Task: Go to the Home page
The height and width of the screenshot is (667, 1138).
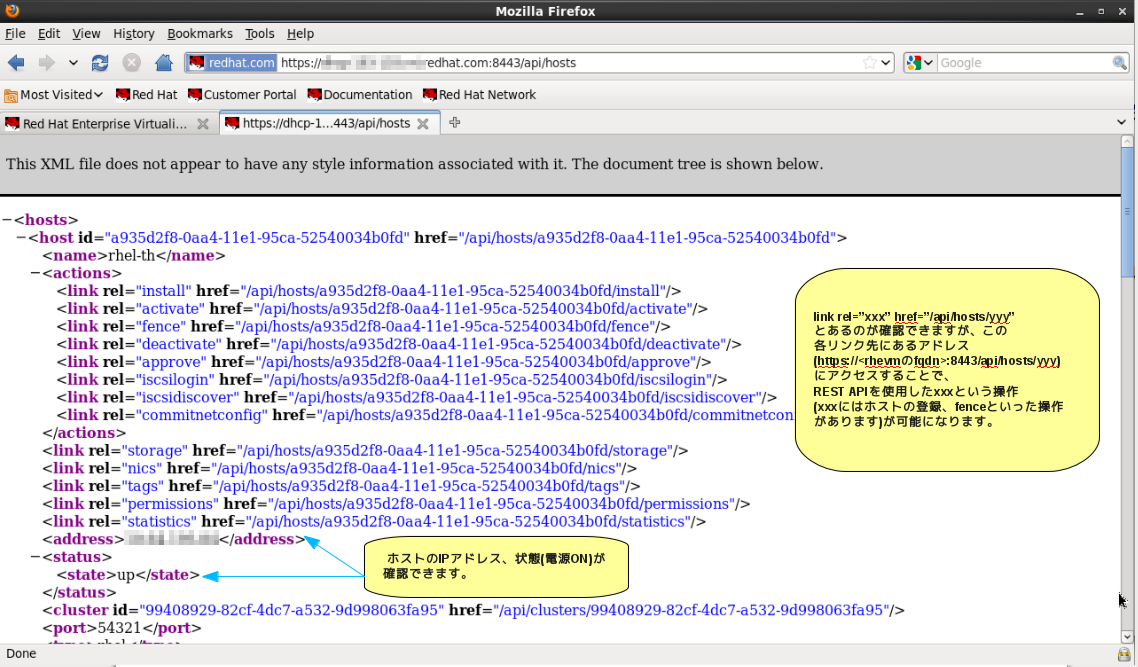Action: pos(164,63)
